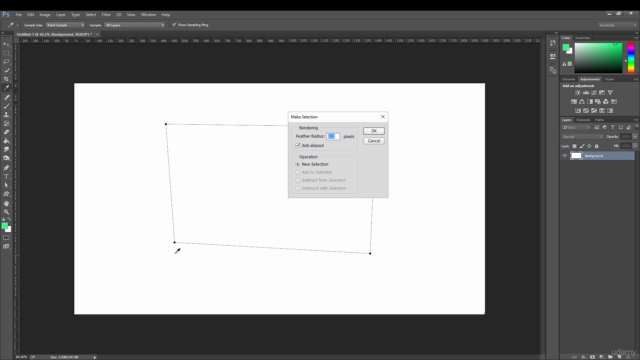Lock transparent pixels in Layers panel
640x360 pixels.
point(574,146)
